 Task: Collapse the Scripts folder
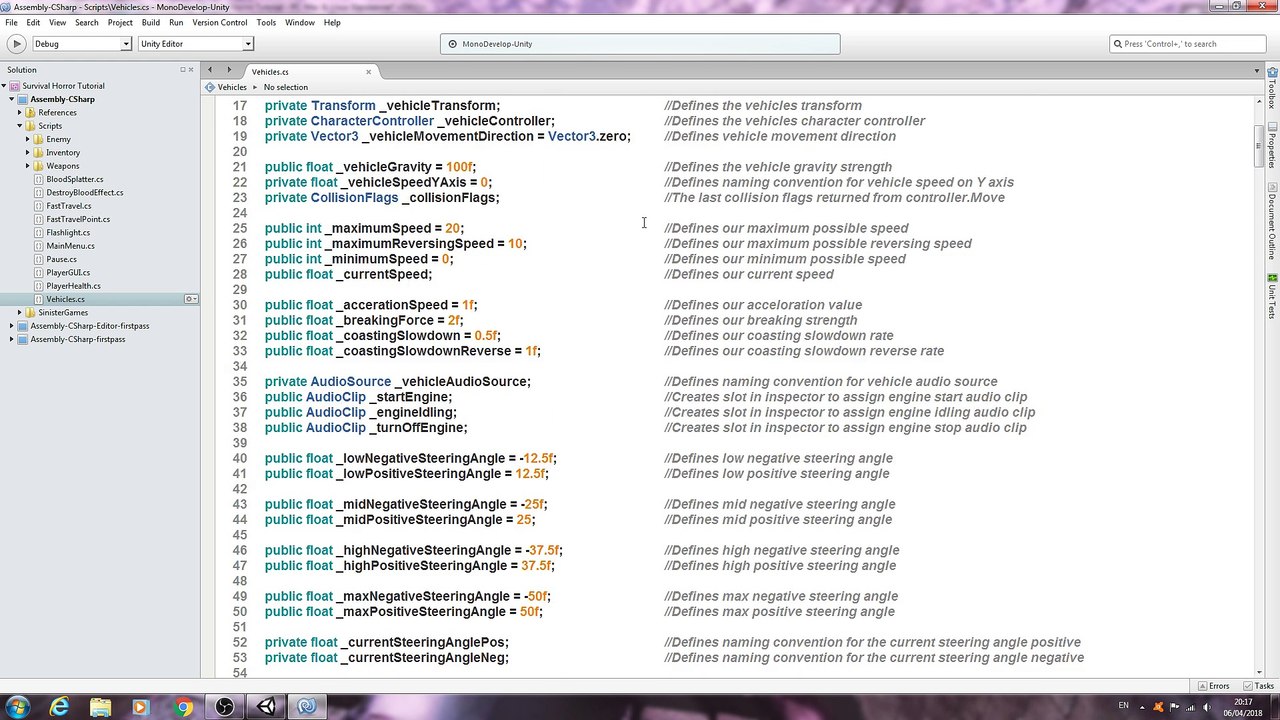[x=18, y=126]
